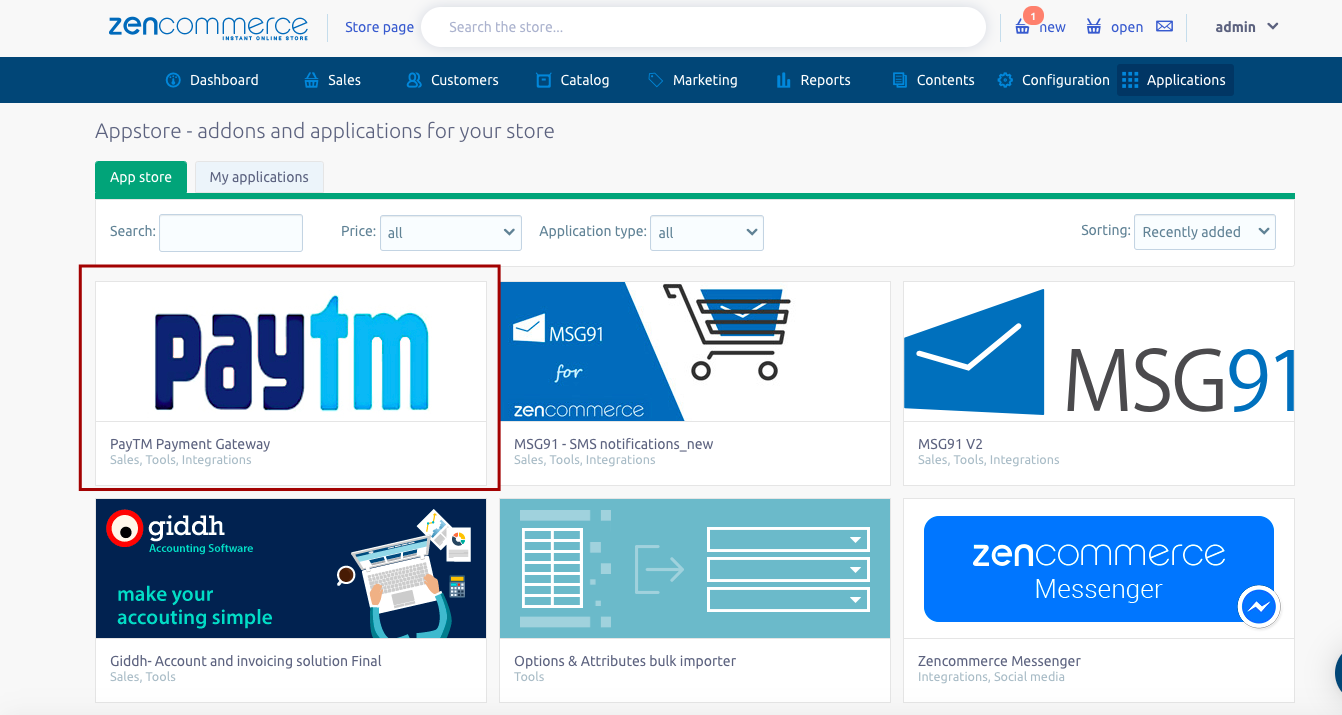Click the bulk importer table thumbnail
This screenshot has height=715, width=1342.
click(695, 568)
